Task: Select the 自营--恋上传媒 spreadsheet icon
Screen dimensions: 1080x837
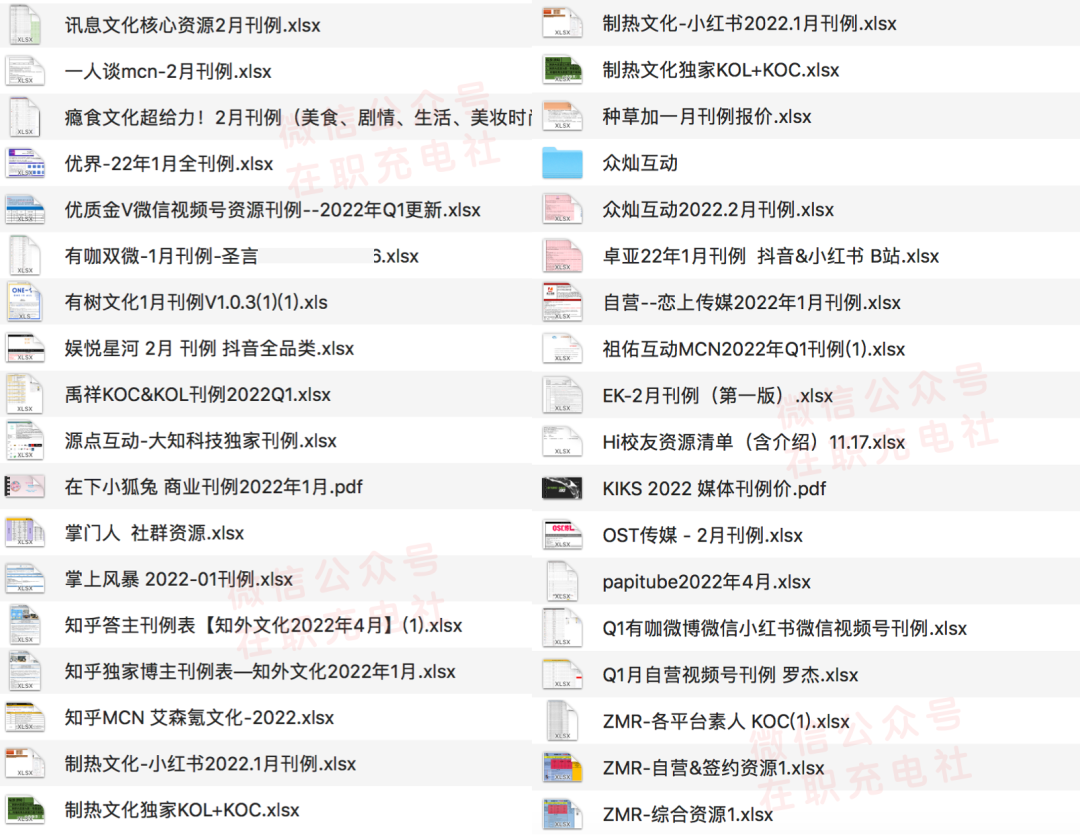Action: [562, 302]
